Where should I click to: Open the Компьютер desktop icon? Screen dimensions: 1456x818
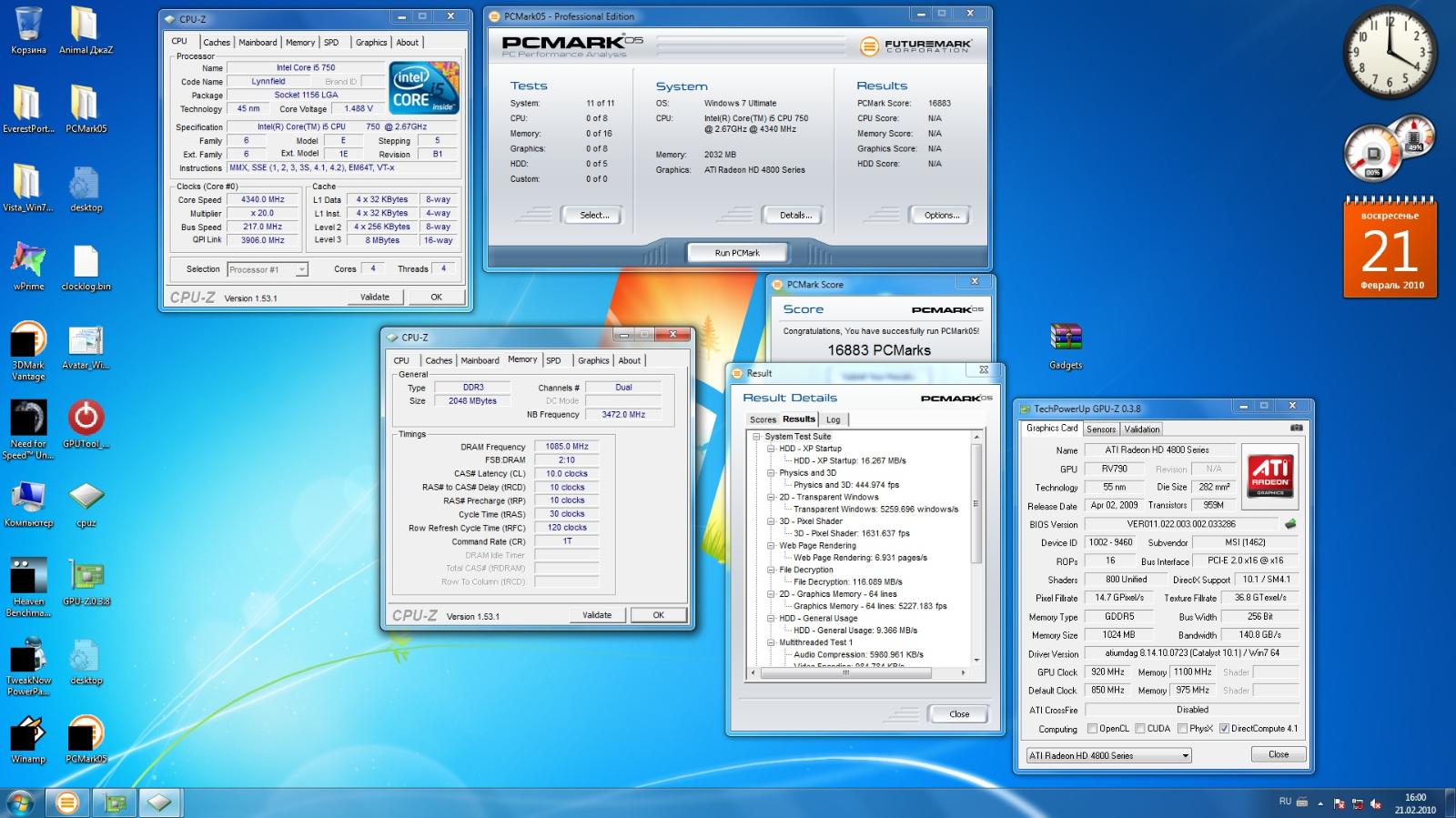pyautogui.click(x=28, y=505)
